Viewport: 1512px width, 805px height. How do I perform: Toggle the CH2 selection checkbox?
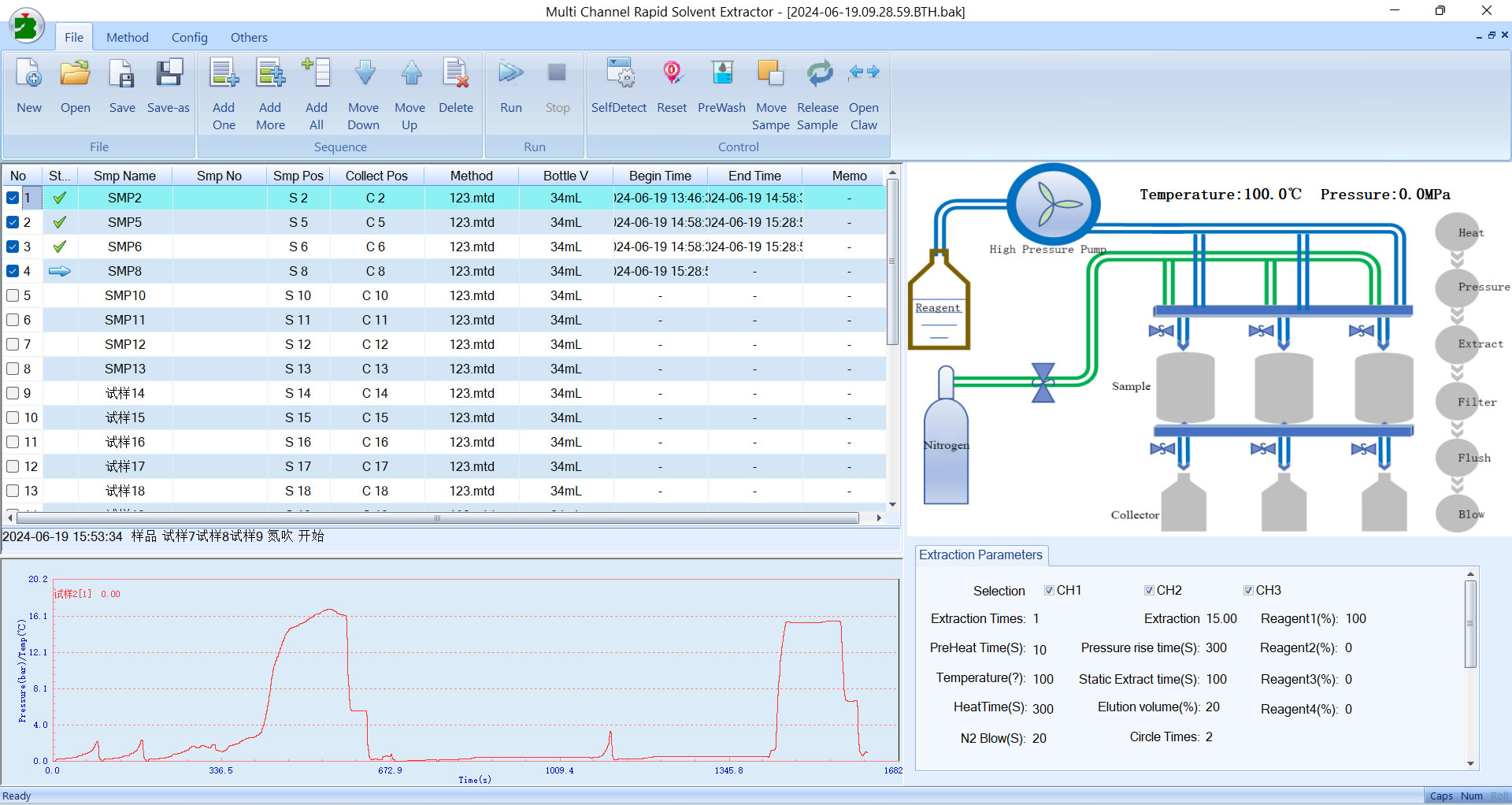click(1149, 591)
